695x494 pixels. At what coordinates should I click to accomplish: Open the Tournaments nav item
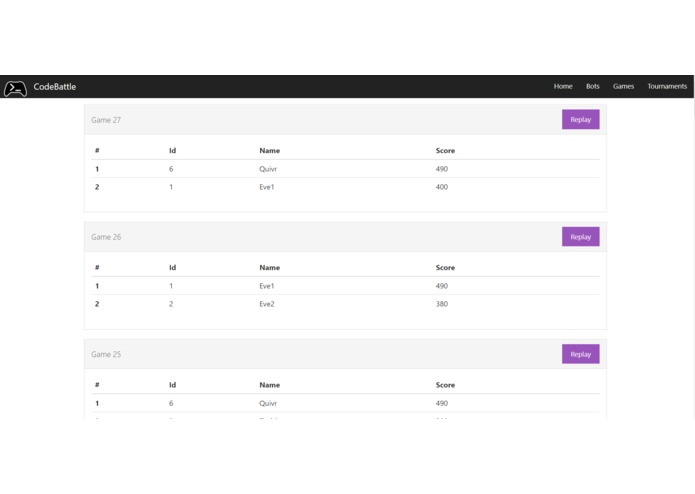(x=667, y=86)
